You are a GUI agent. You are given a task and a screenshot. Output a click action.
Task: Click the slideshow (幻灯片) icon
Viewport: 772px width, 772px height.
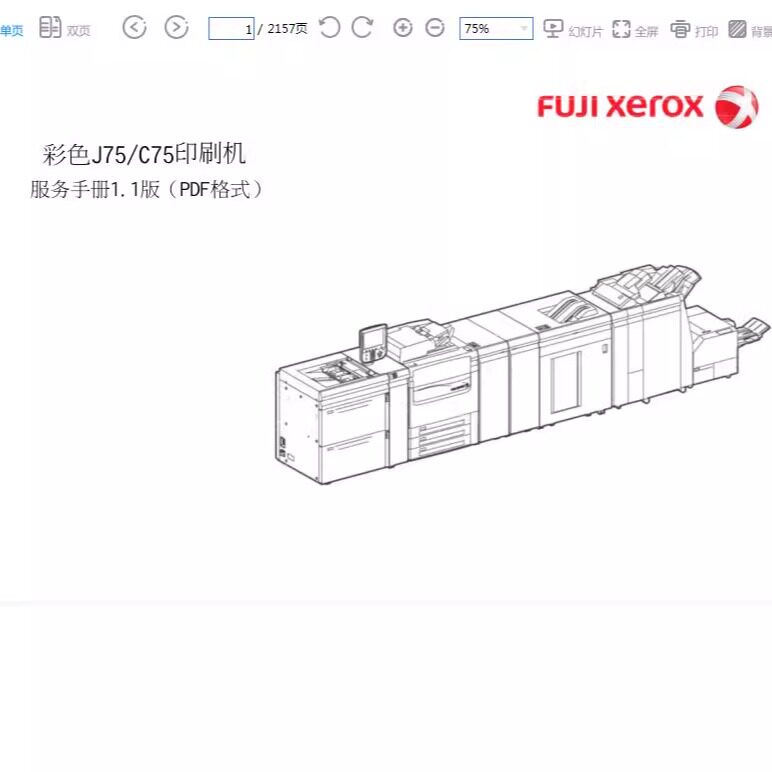(552, 28)
